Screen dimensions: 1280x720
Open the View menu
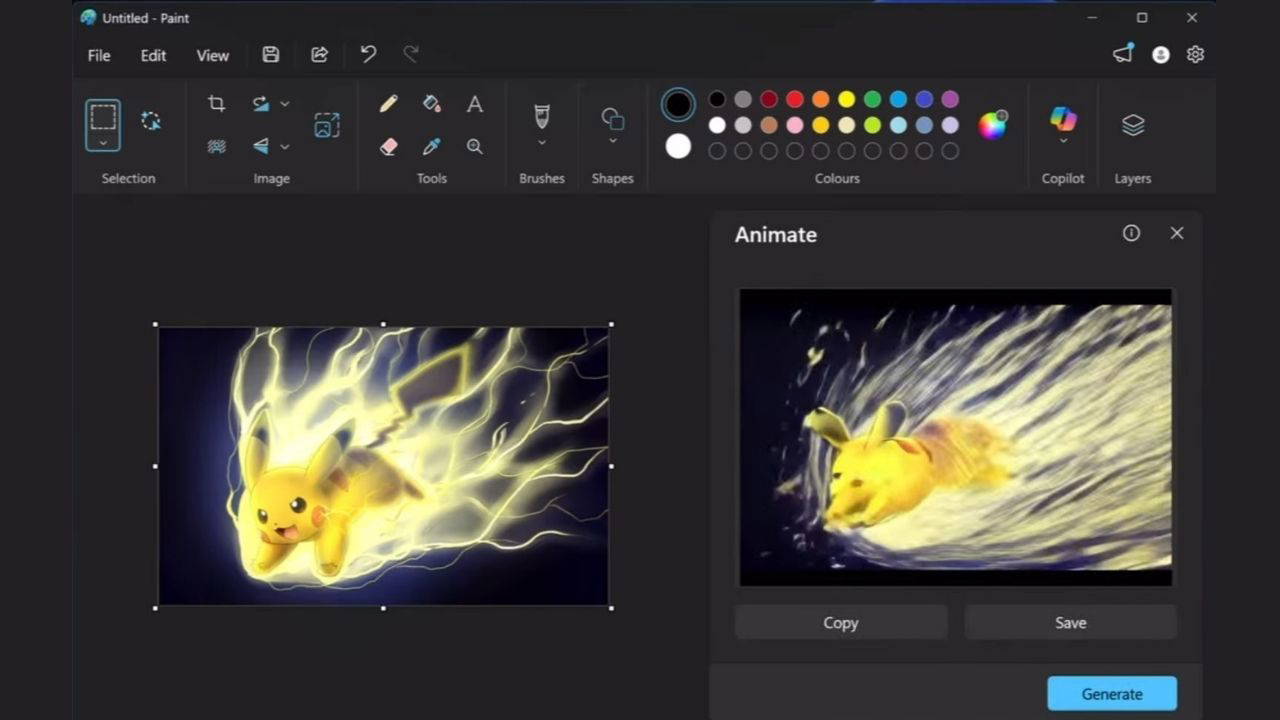coord(212,56)
